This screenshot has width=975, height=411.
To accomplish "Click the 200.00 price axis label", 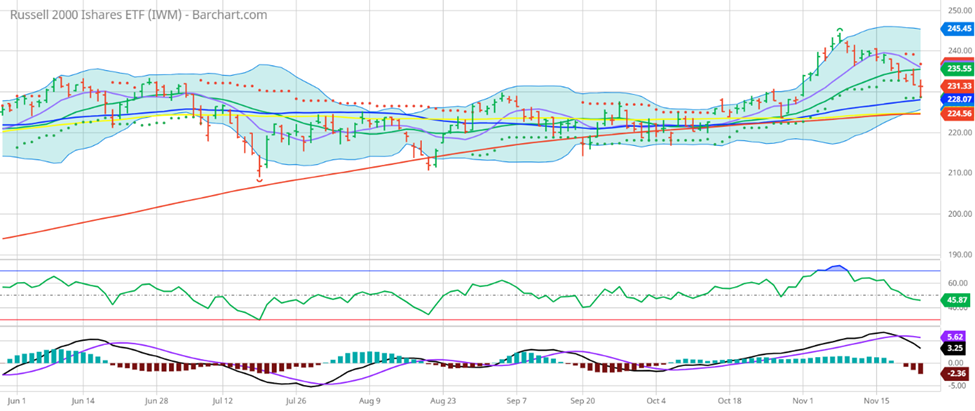I will point(959,214).
